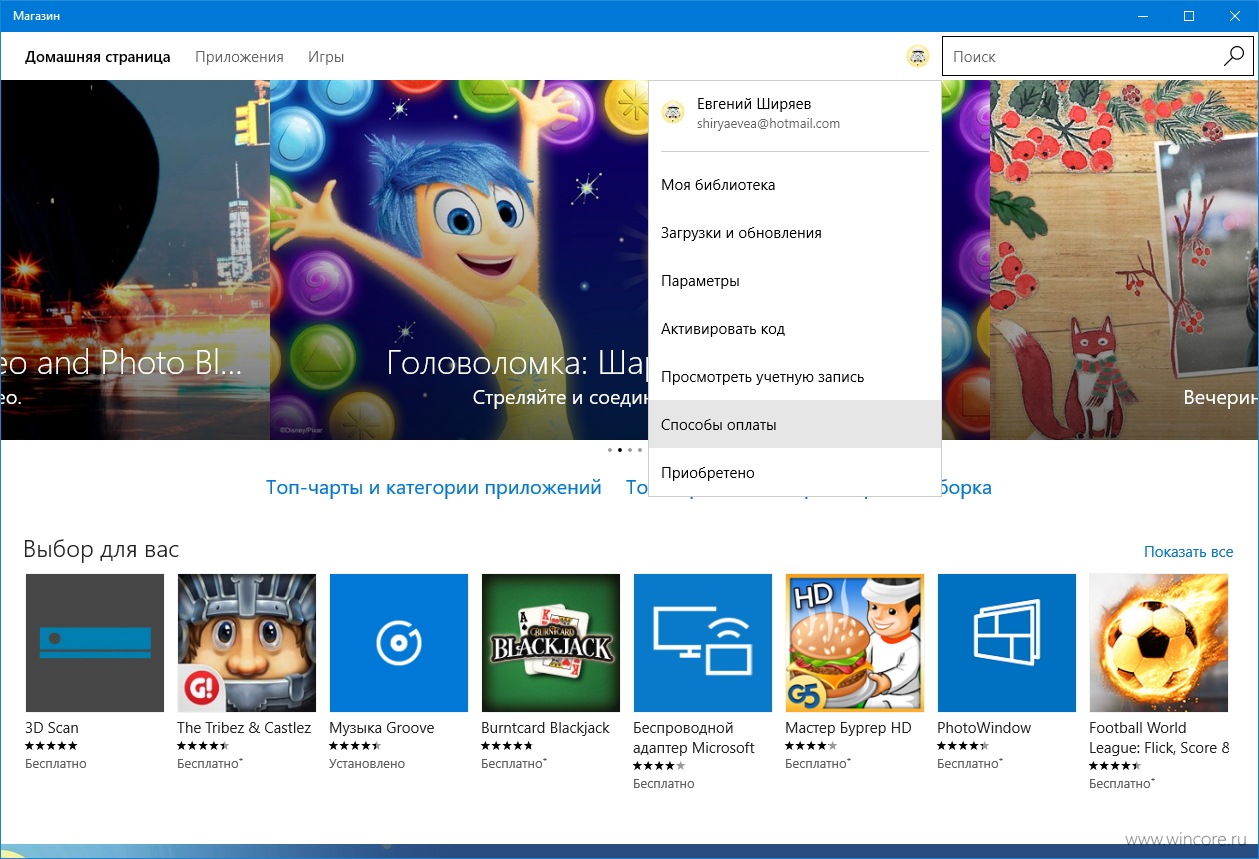Click The Tribez & Castlez title
1259x859 pixels.
[244, 728]
